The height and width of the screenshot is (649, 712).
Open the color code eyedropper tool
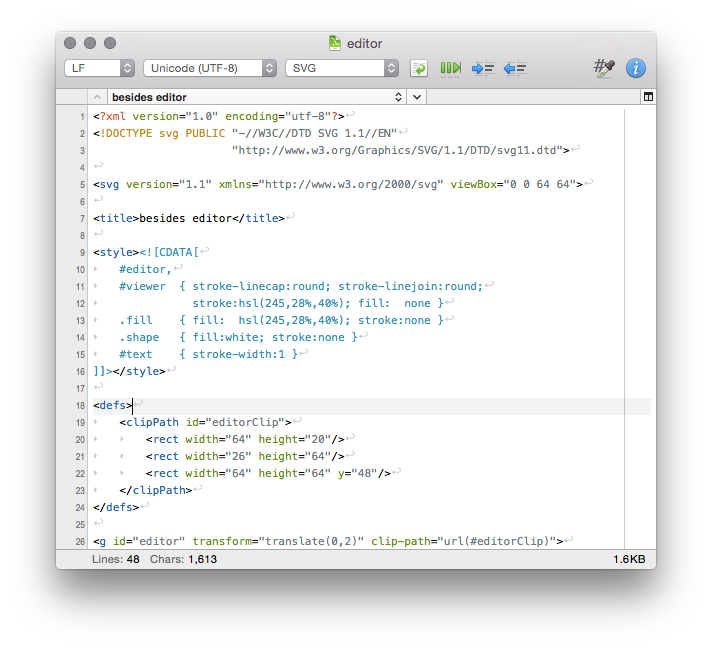coord(604,68)
